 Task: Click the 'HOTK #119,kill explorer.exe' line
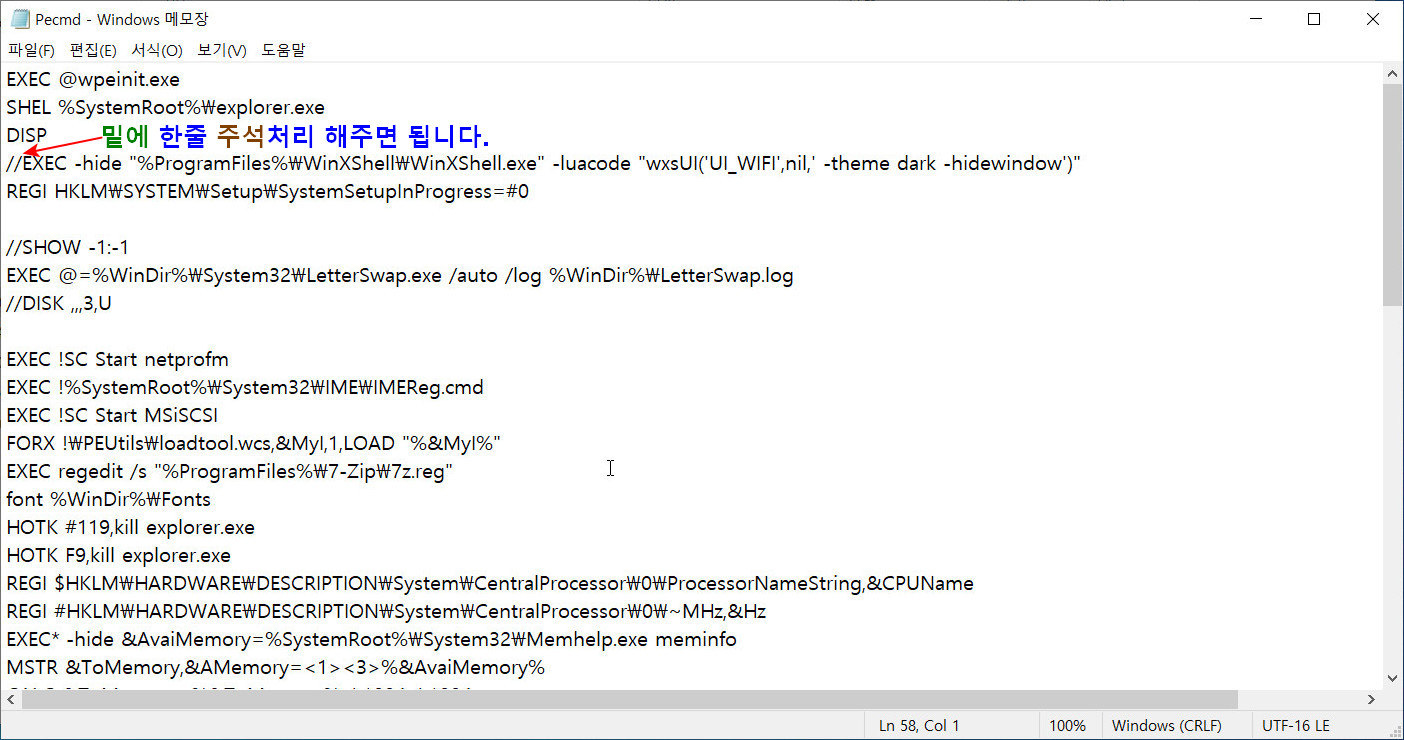point(130,527)
